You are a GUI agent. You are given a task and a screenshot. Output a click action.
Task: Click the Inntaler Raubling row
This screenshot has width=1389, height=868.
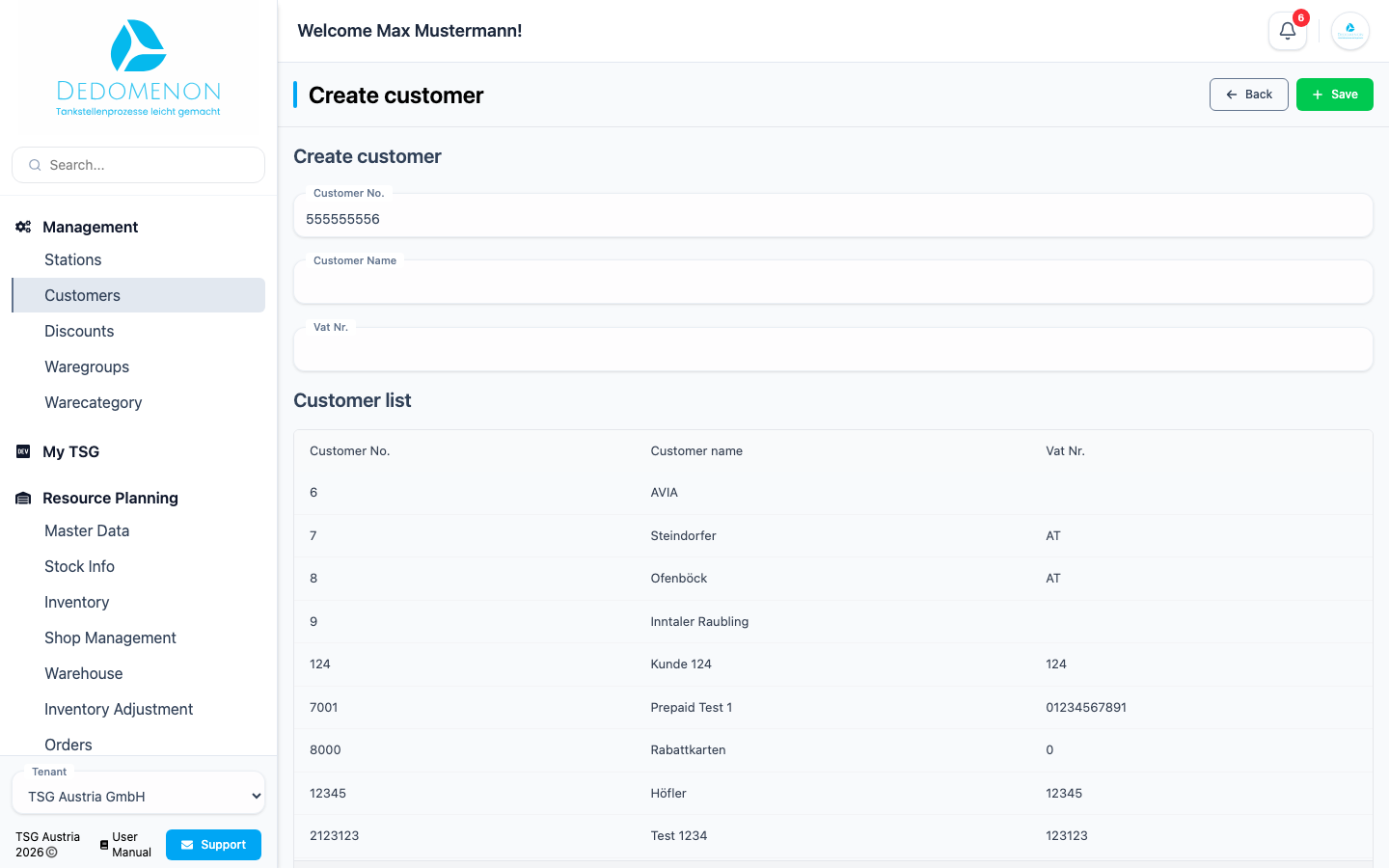(x=832, y=621)
